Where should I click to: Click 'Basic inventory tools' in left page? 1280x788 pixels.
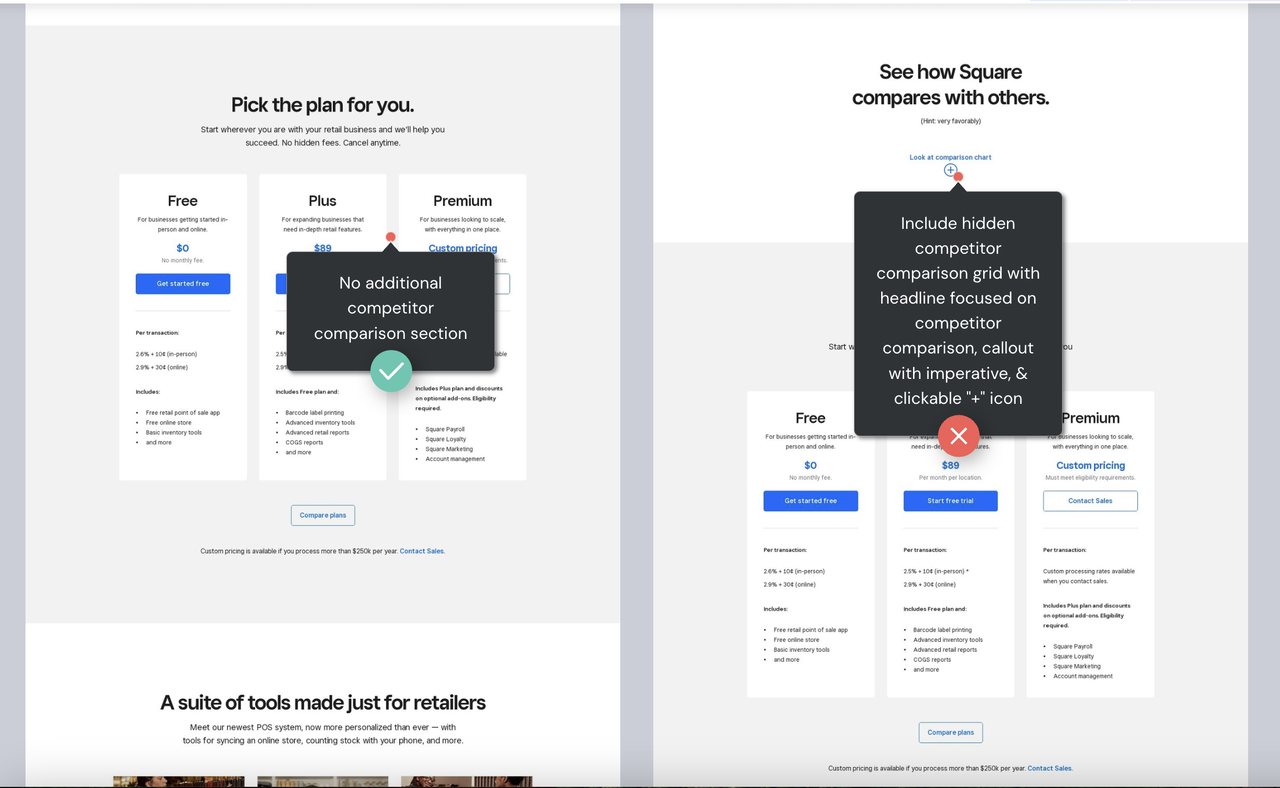coord(174,432)
